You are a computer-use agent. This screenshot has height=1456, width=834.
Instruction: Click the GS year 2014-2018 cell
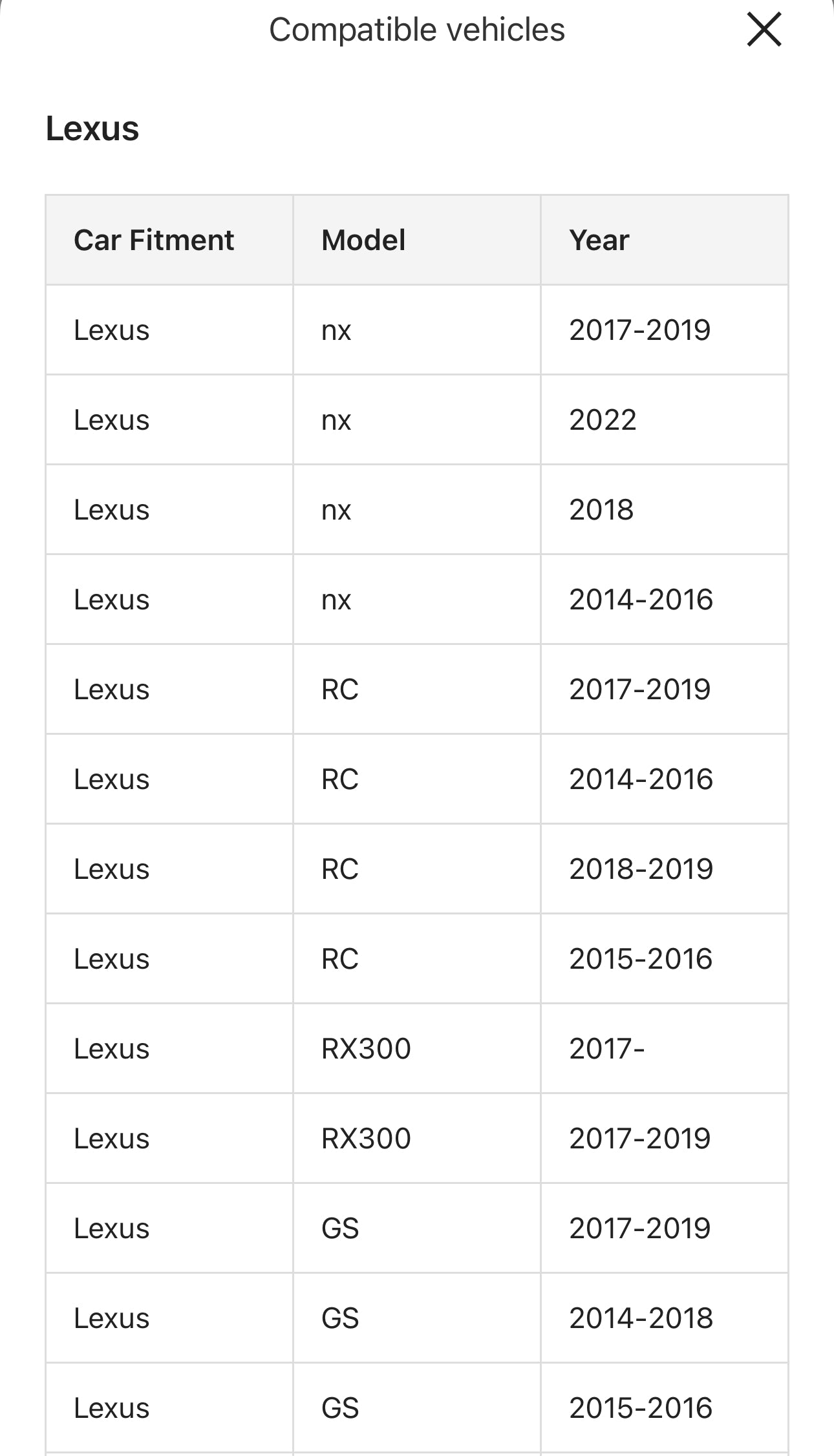(665, 1318)
